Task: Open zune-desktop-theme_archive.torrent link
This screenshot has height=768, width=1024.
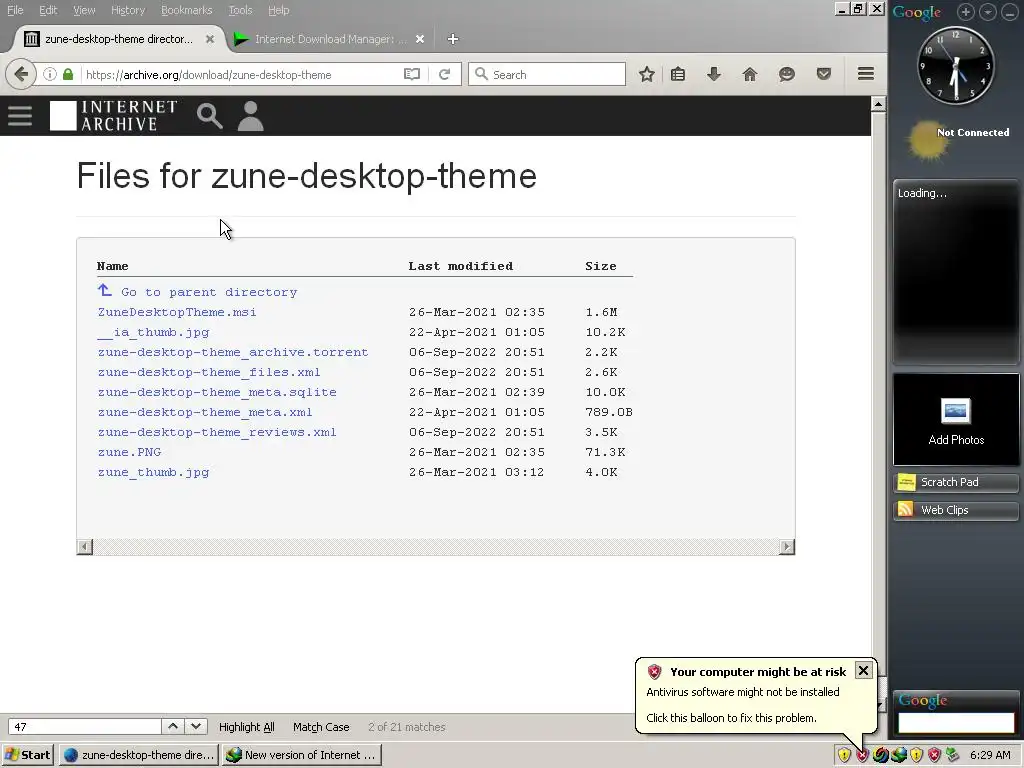Action: (232, 352)
